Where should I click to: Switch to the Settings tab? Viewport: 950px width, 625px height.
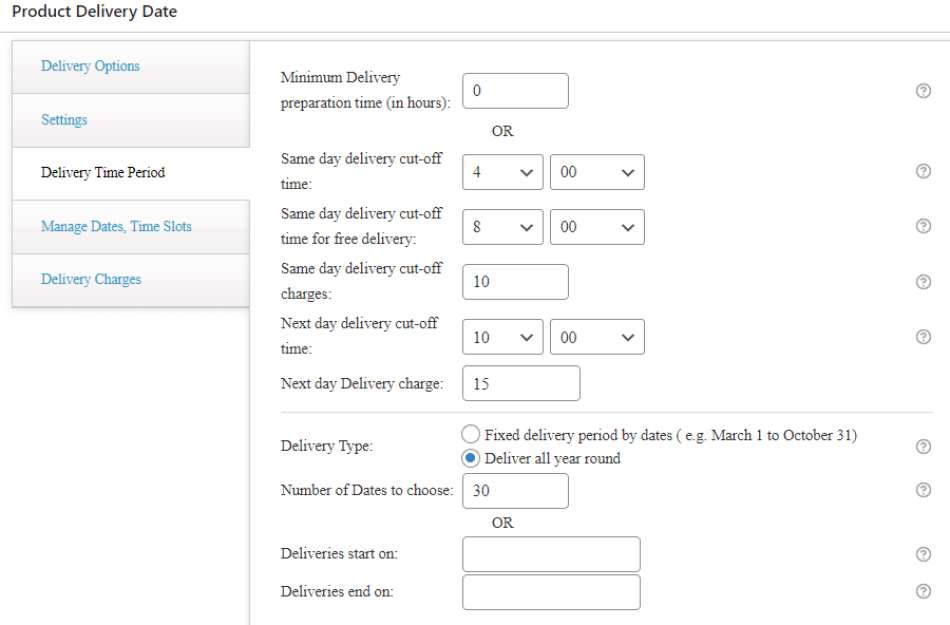64,119
